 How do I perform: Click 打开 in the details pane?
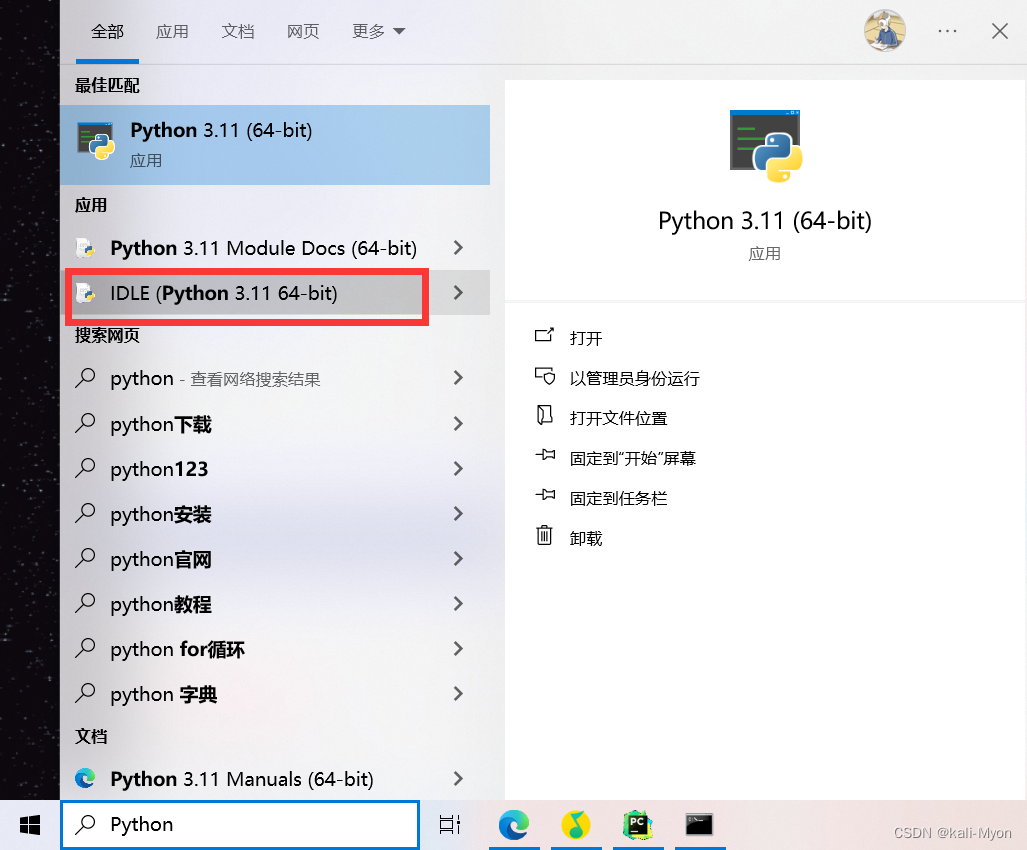click(x=586, y=339)
